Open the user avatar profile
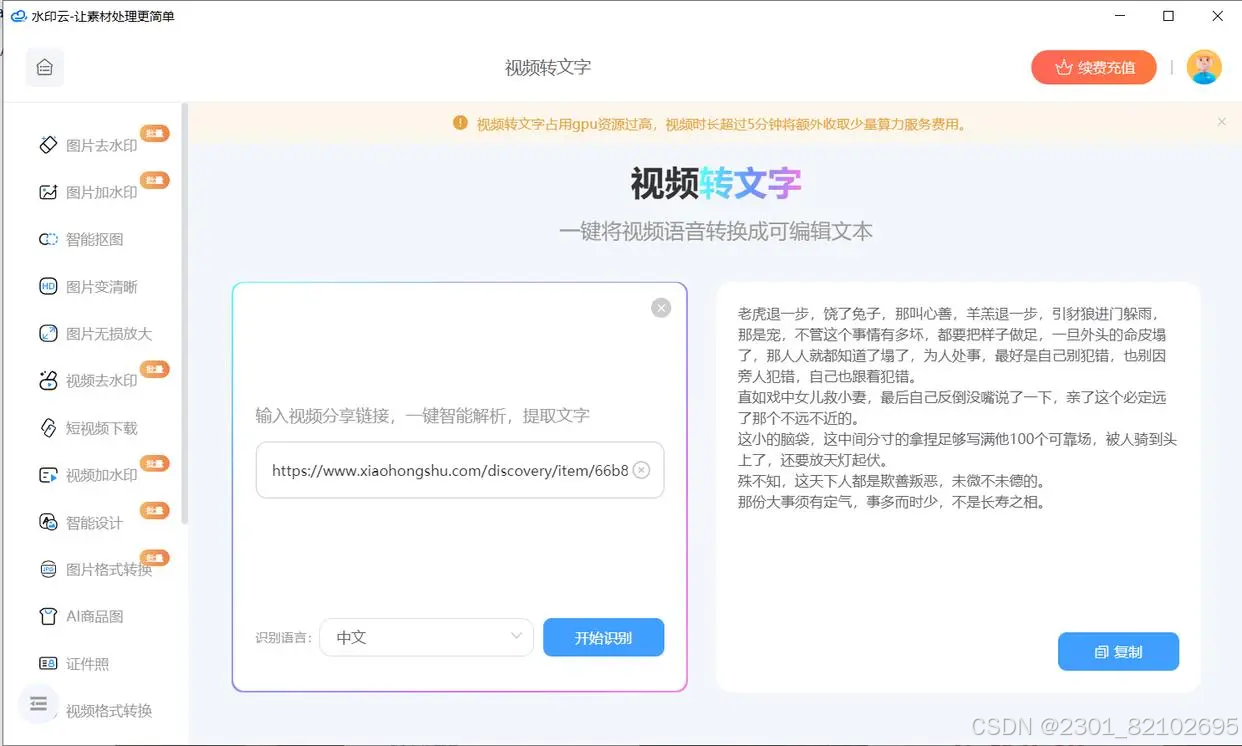The image size is (1242, 746). [1204, 67]
